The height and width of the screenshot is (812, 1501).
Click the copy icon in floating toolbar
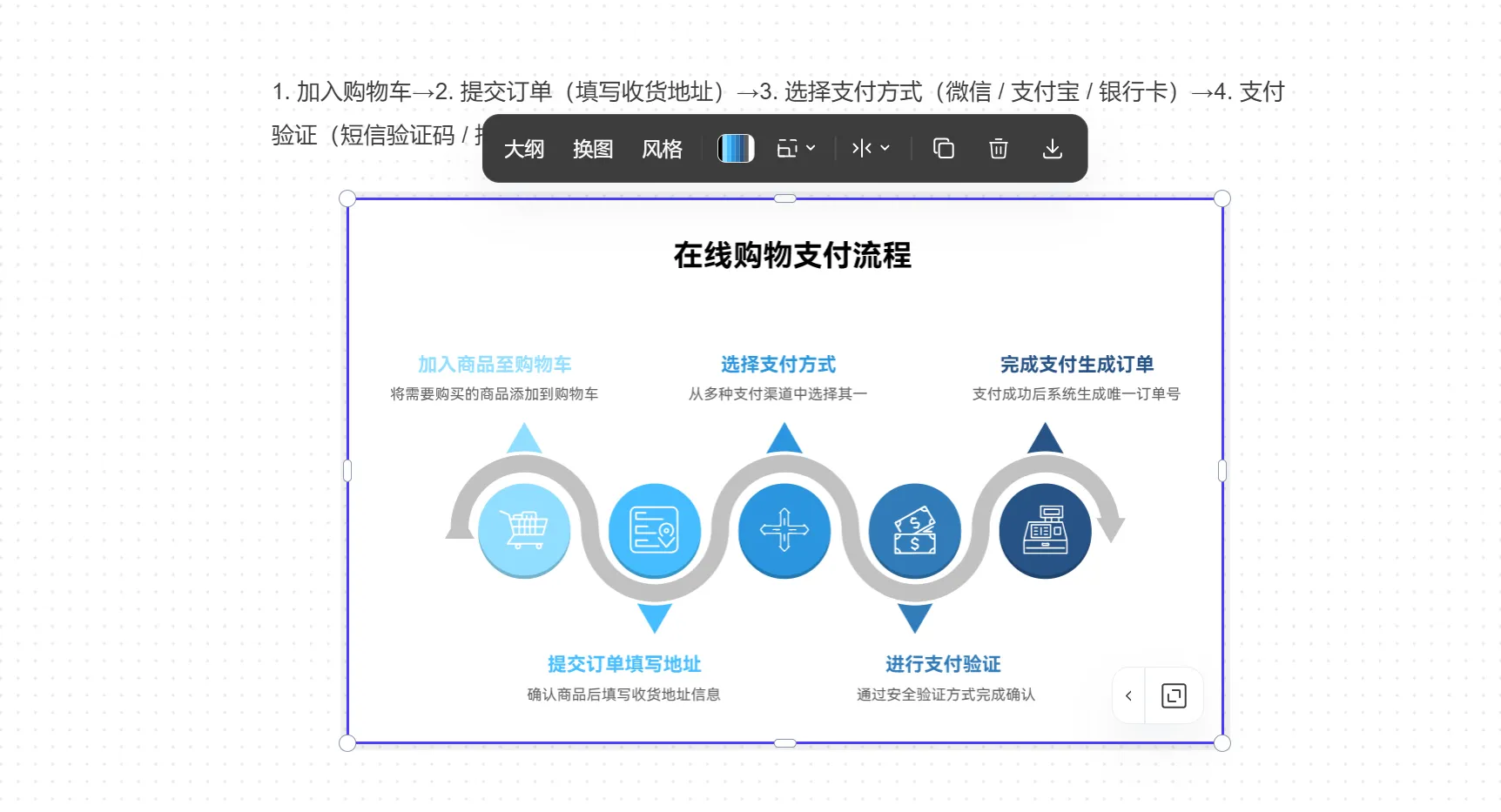pos(944,149)
